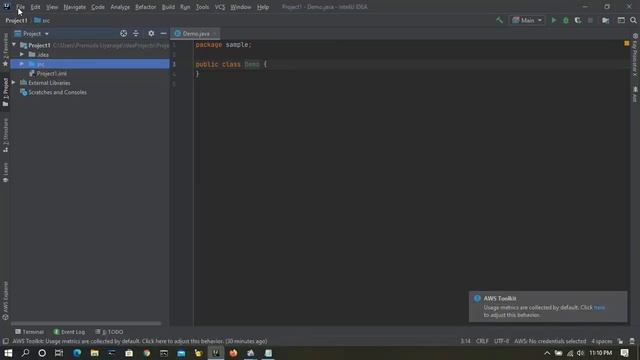
Task: Open the Project view type dropdown
Action: coord(31,33)
